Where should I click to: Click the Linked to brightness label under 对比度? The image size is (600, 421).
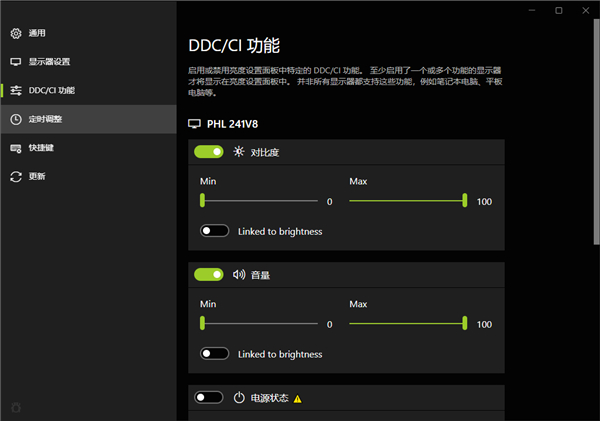tap(280, 232)
